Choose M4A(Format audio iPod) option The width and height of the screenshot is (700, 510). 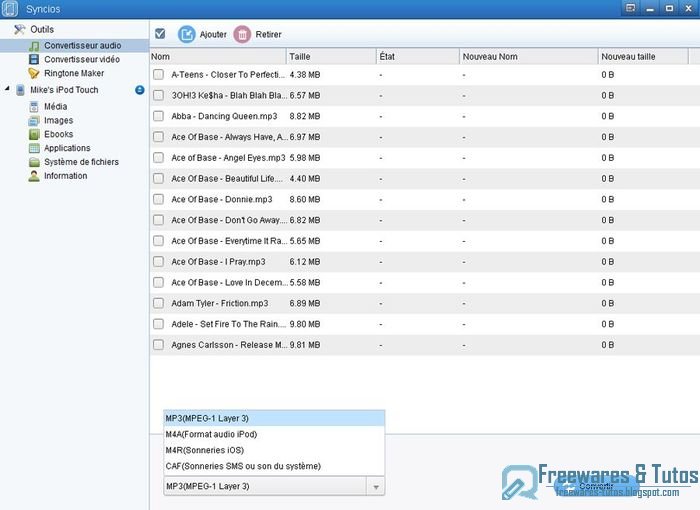click(274, 434)
